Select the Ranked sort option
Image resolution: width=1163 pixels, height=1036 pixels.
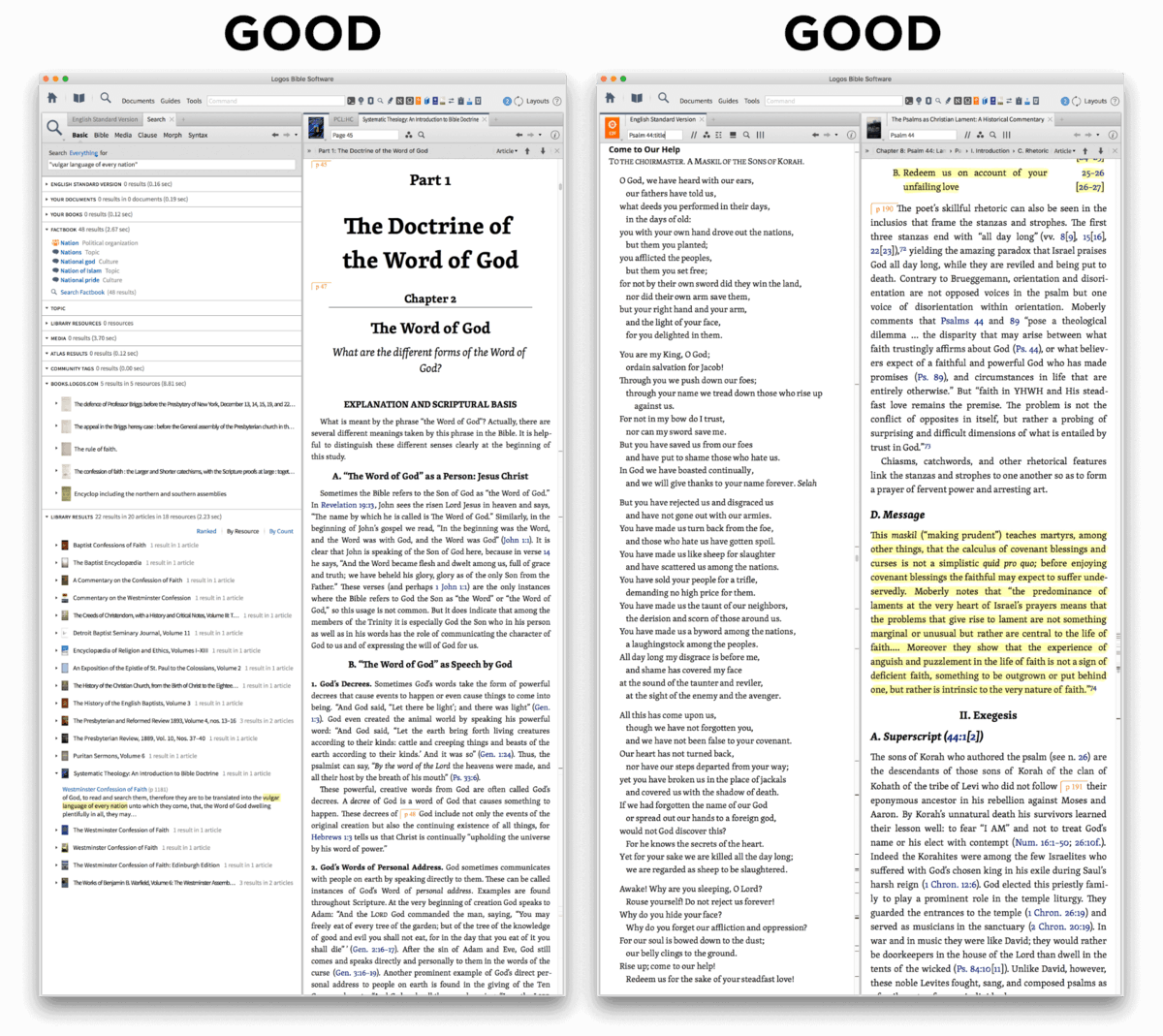206,531
